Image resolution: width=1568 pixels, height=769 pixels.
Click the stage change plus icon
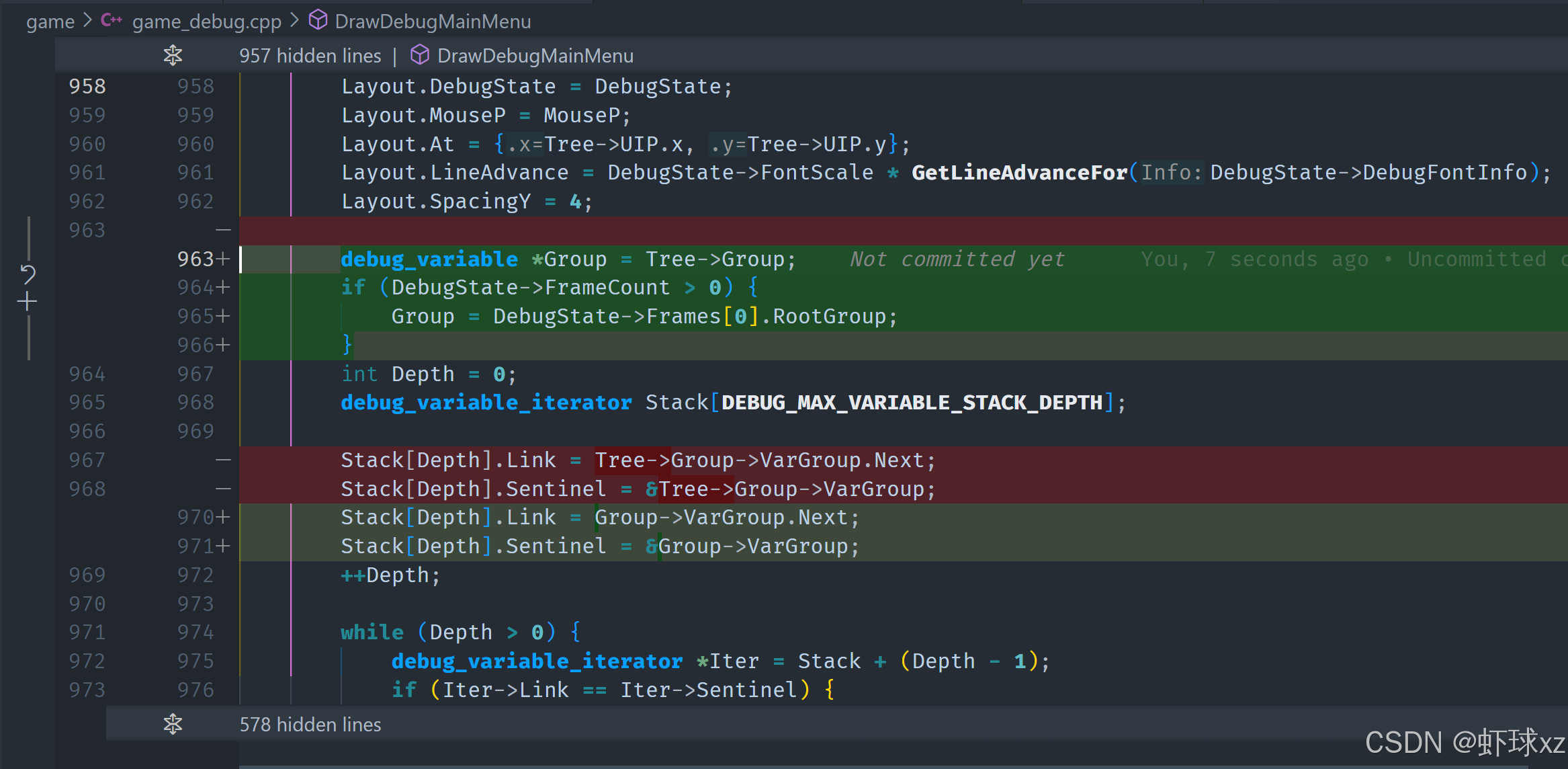[28, 302]
